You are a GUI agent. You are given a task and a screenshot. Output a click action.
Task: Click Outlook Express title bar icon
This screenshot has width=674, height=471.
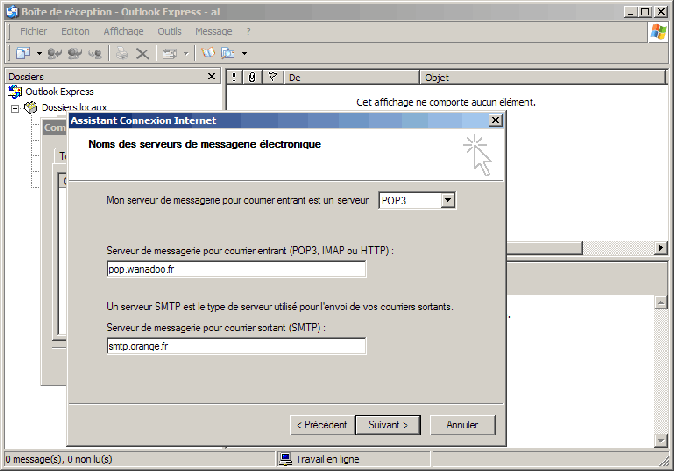12,12
